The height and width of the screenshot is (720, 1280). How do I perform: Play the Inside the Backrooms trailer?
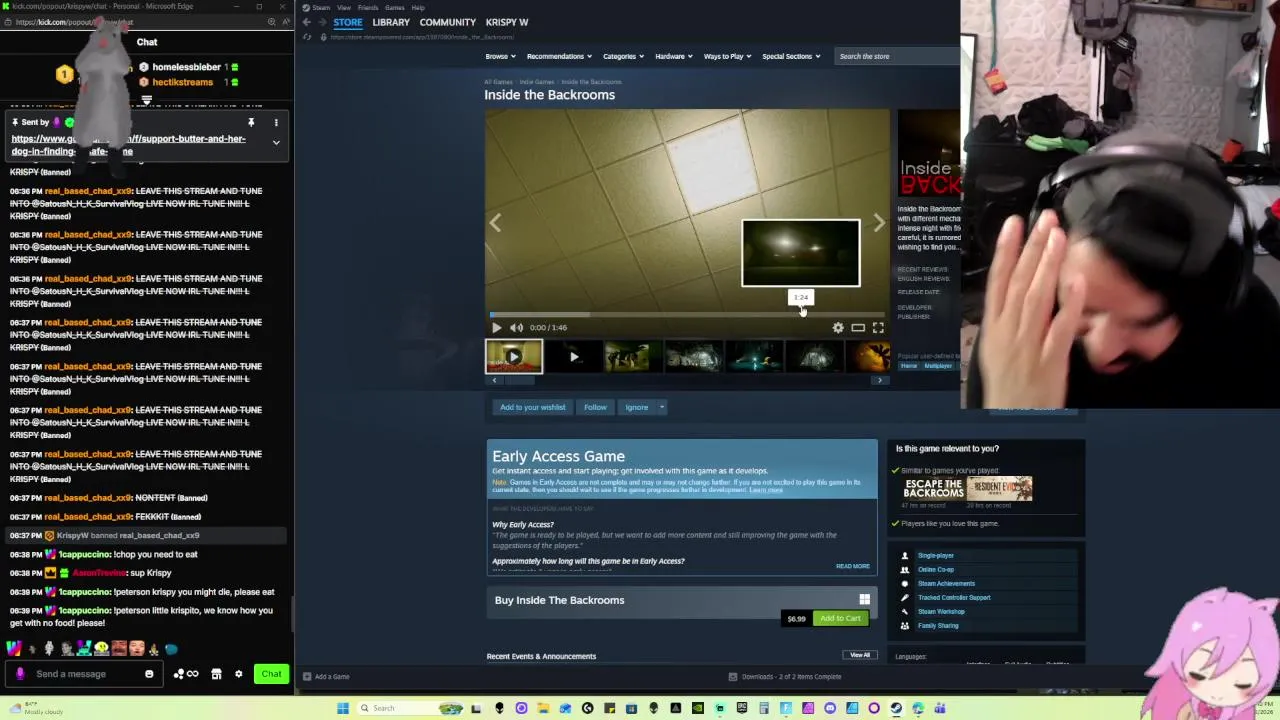[x=496, y=328]
